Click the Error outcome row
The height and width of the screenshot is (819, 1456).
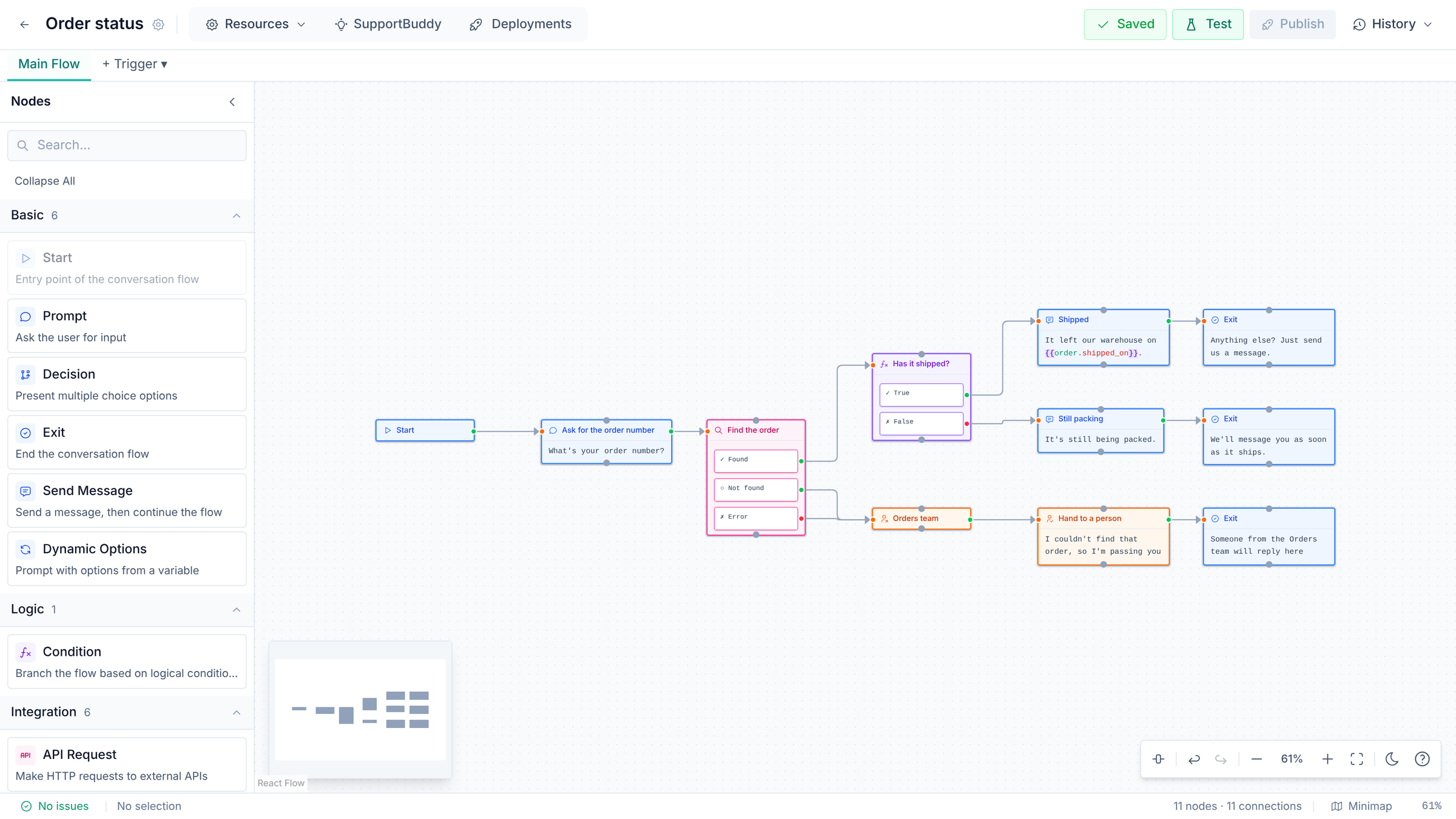coord(755,517)
